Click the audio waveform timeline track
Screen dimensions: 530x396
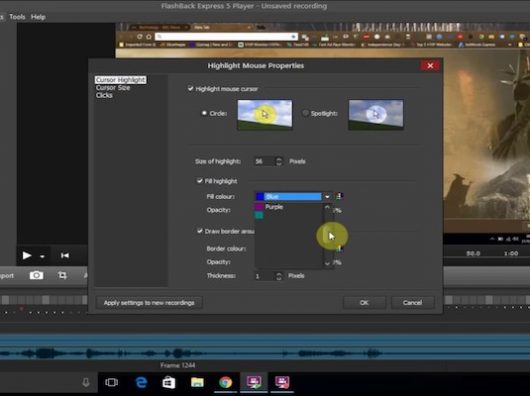pos(265,348)
